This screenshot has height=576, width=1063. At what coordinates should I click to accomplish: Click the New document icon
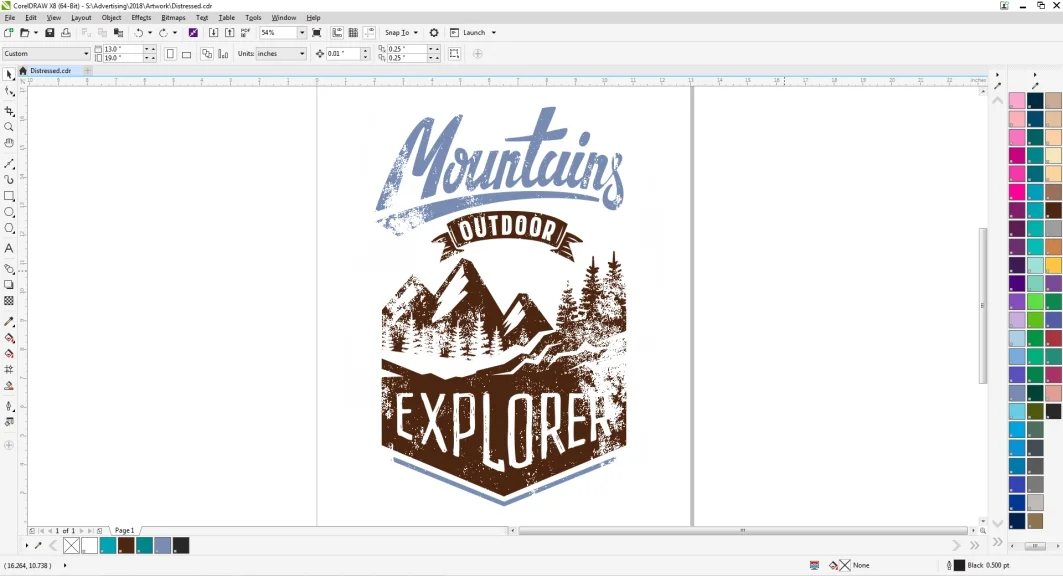[x=9, y=33]
